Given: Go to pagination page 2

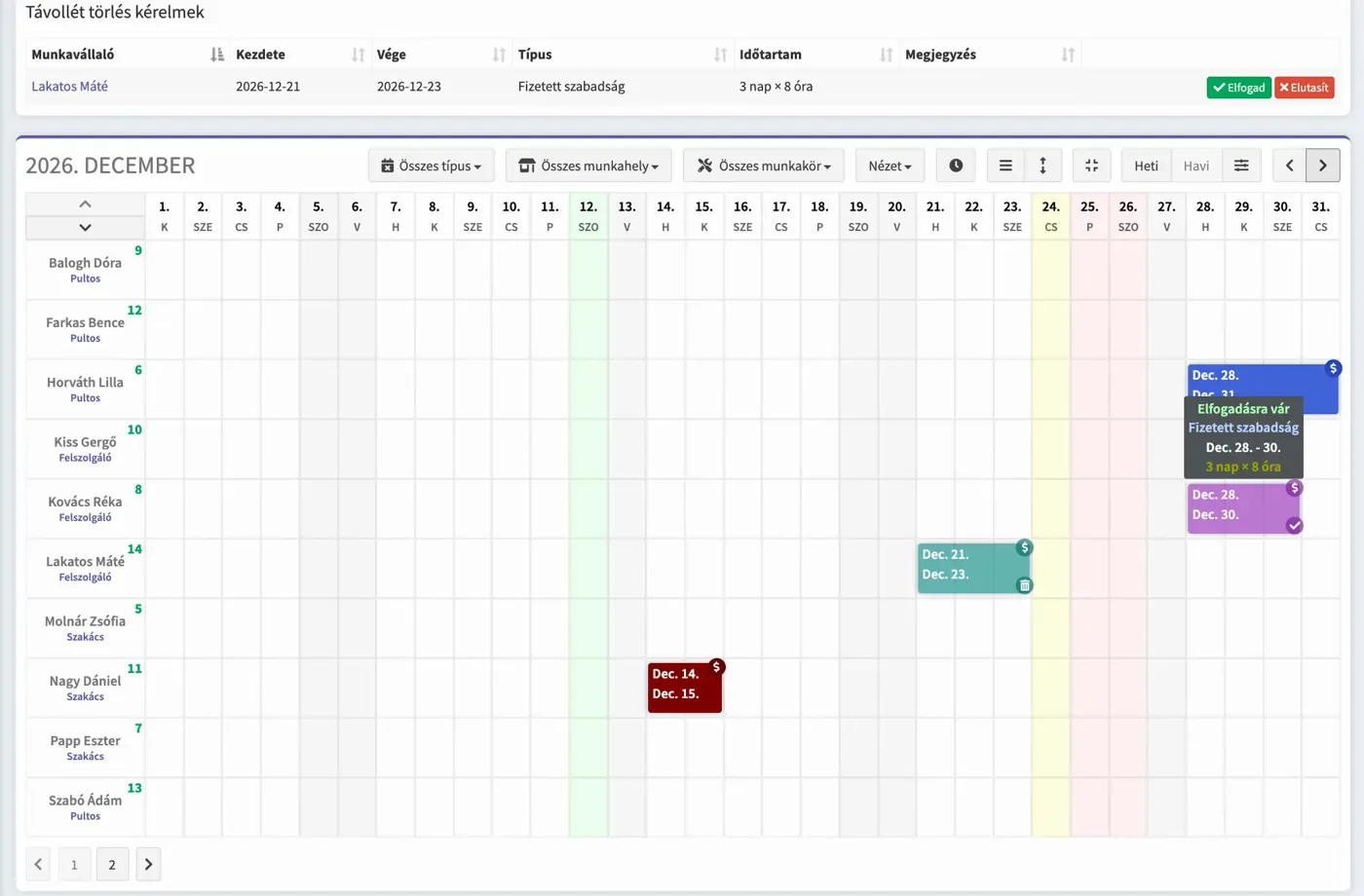Looking at the screenshot, I should point(112,865).
